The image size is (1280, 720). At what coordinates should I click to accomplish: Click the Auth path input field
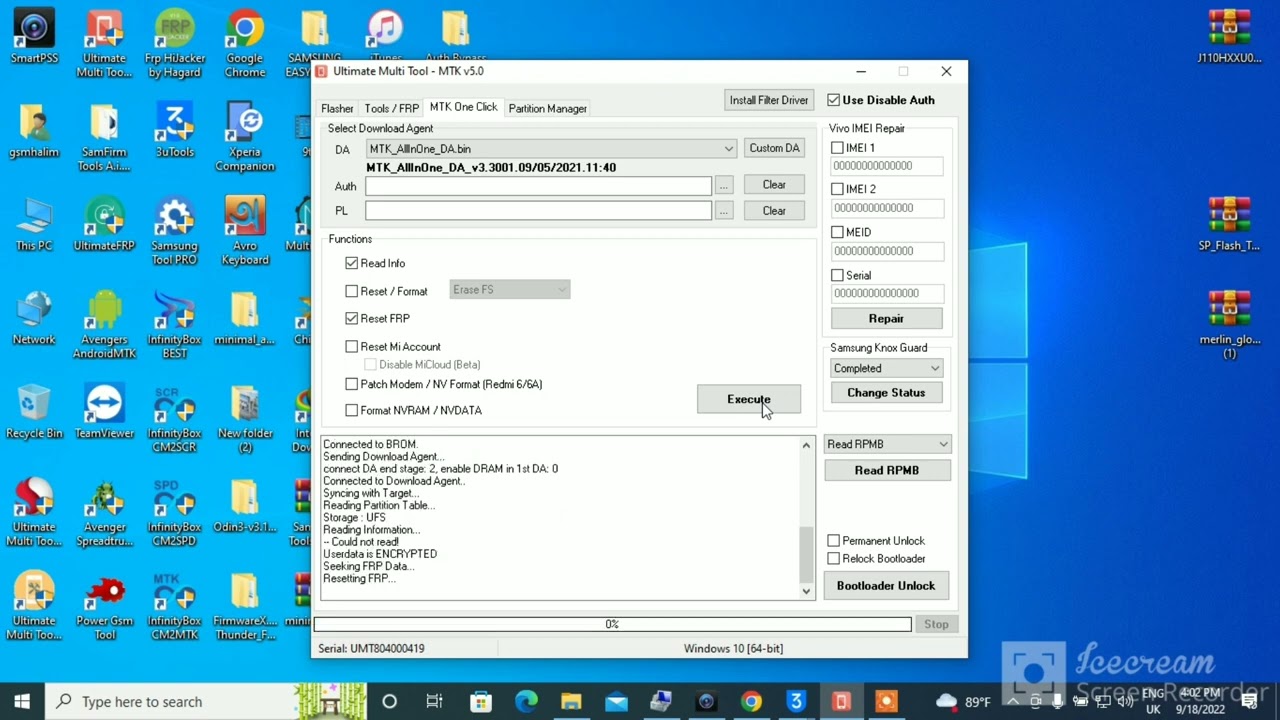pos(538,185)
